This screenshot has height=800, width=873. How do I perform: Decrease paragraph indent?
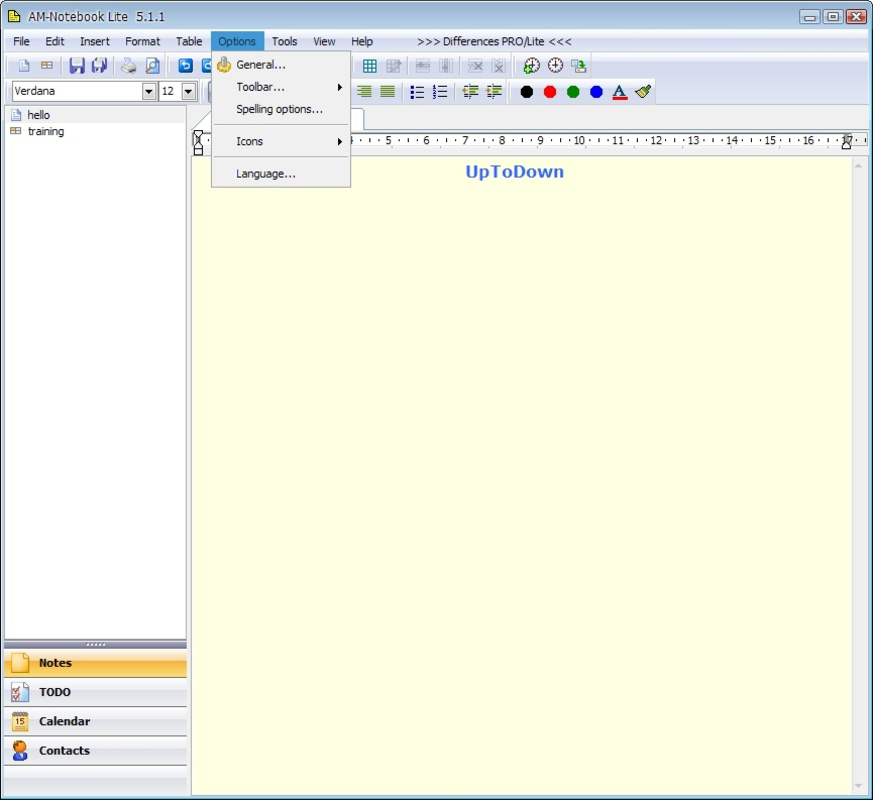pyautogui.click(x=470, y=91)
